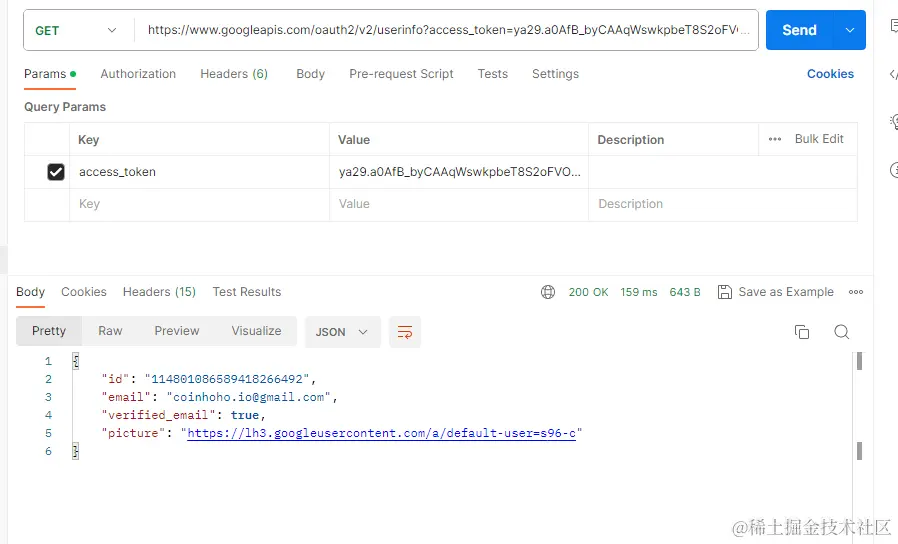Open the googleusercontent picture URL link
The image size is (898, 544).
tap(381, 433)
